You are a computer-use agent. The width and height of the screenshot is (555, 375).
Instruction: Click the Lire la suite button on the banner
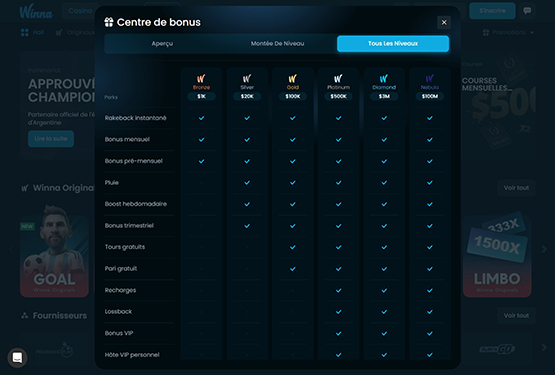[51, 139]
